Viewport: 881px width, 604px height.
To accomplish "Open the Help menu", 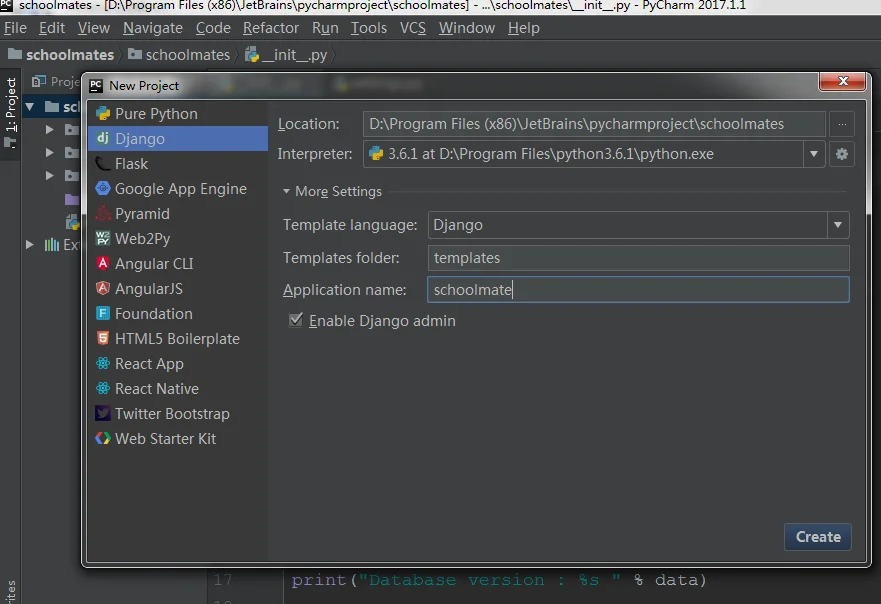I will click(524, 28).
